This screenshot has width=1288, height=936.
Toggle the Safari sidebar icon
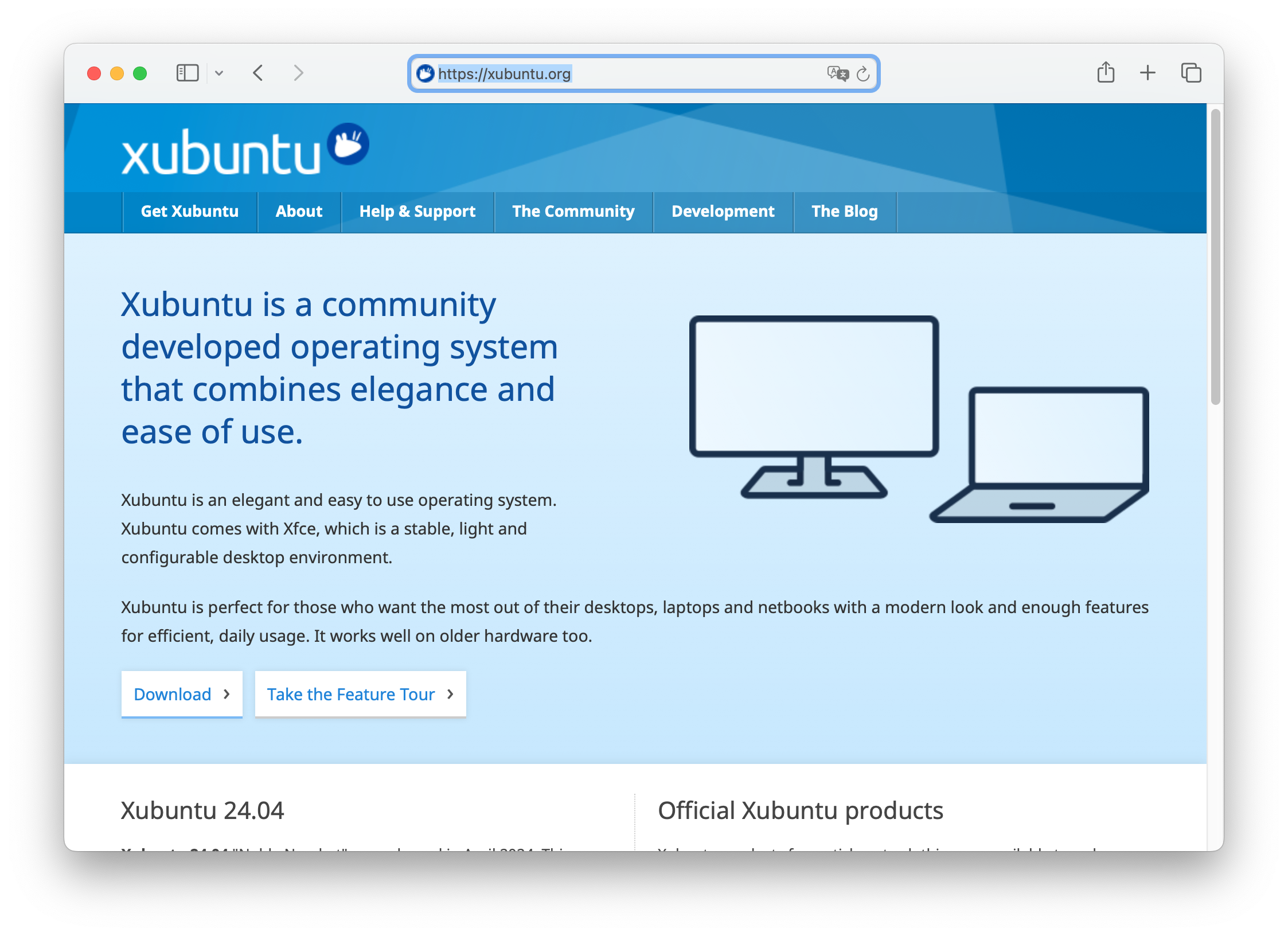[187, 73]
